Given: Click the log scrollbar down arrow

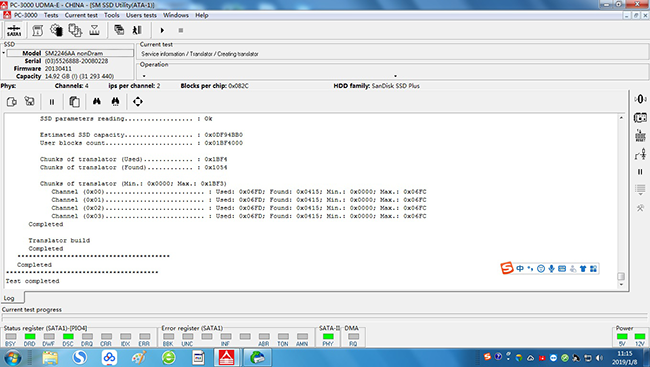Looking at the screenshot, I should pos(621,285).
